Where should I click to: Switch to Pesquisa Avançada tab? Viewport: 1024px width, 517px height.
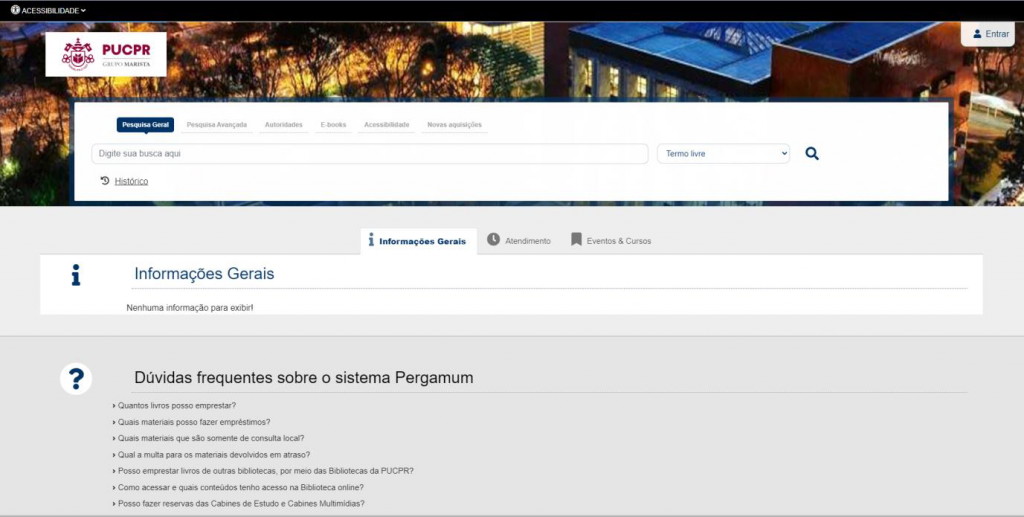click(x=216, y=125)
